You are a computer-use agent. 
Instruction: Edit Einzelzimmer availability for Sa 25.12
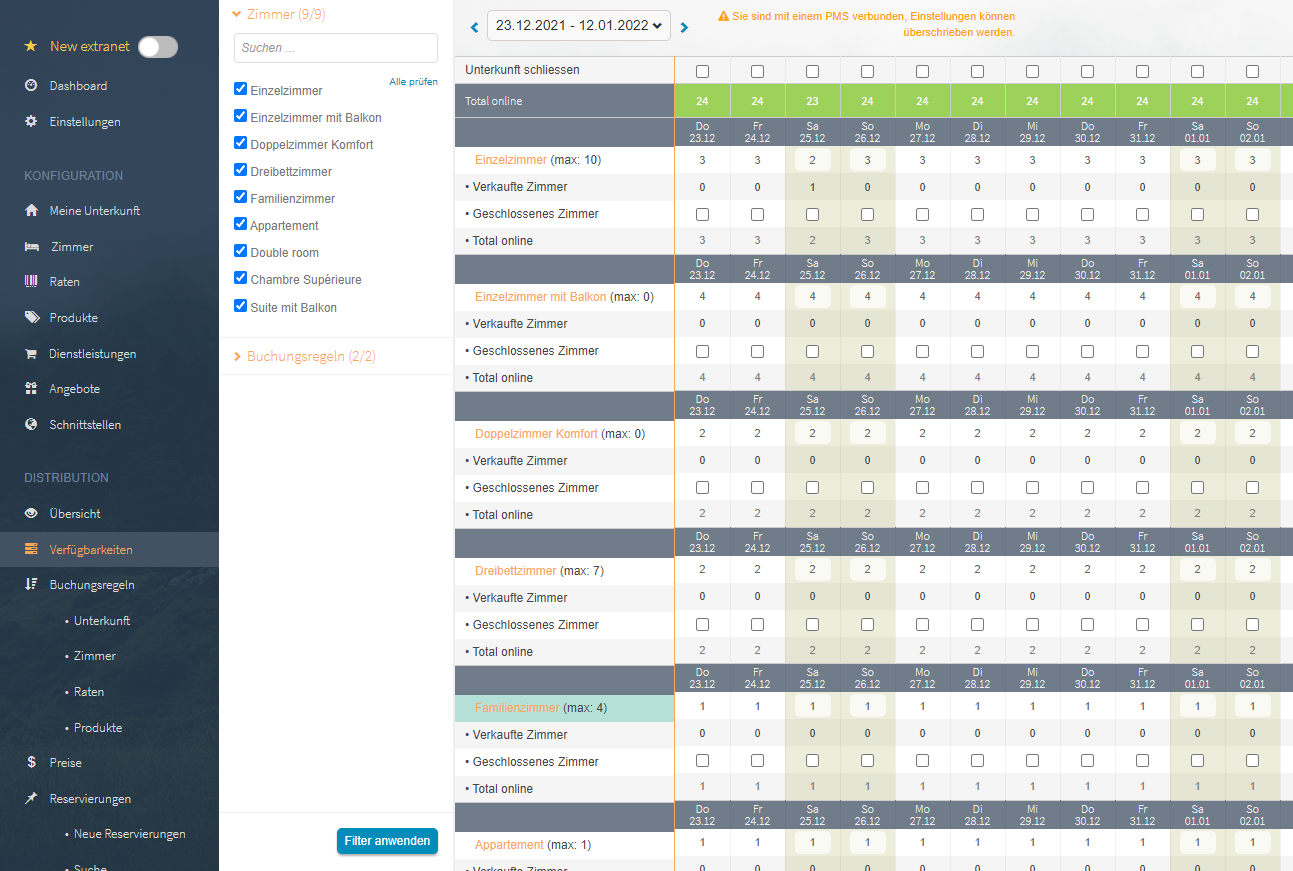pos(812,160)
